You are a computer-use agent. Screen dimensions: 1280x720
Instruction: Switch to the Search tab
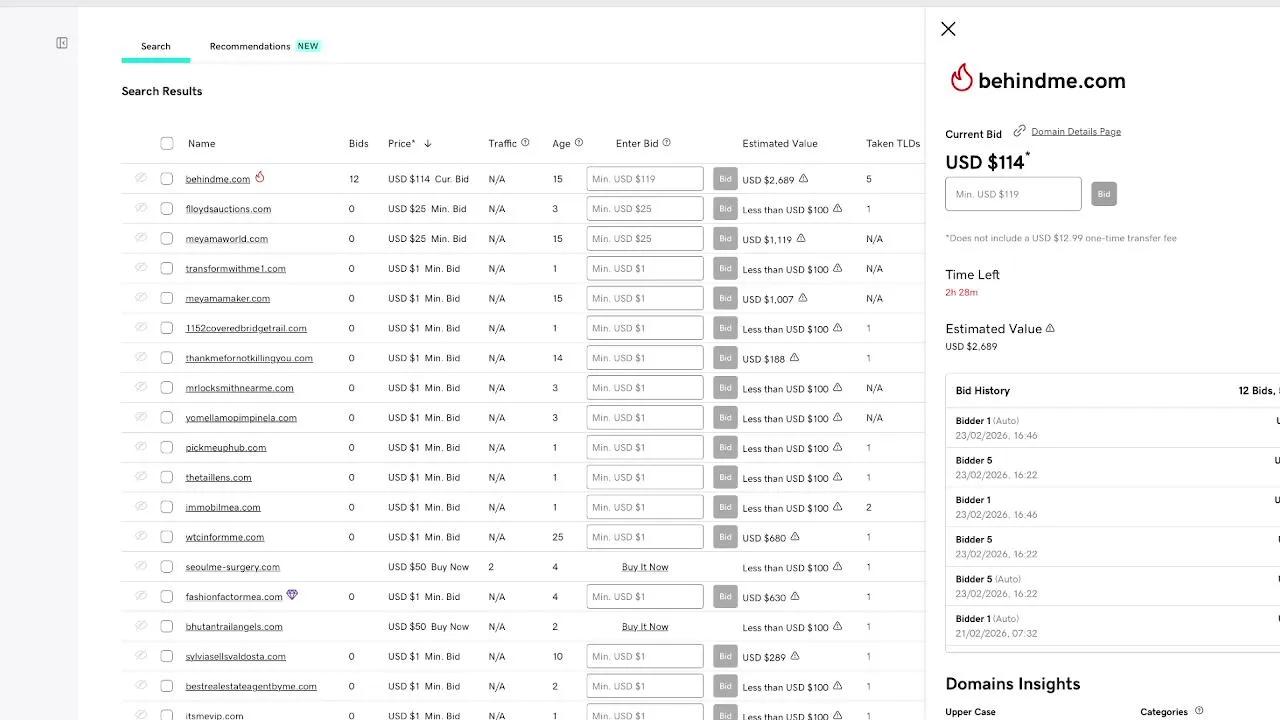(156, 46)
